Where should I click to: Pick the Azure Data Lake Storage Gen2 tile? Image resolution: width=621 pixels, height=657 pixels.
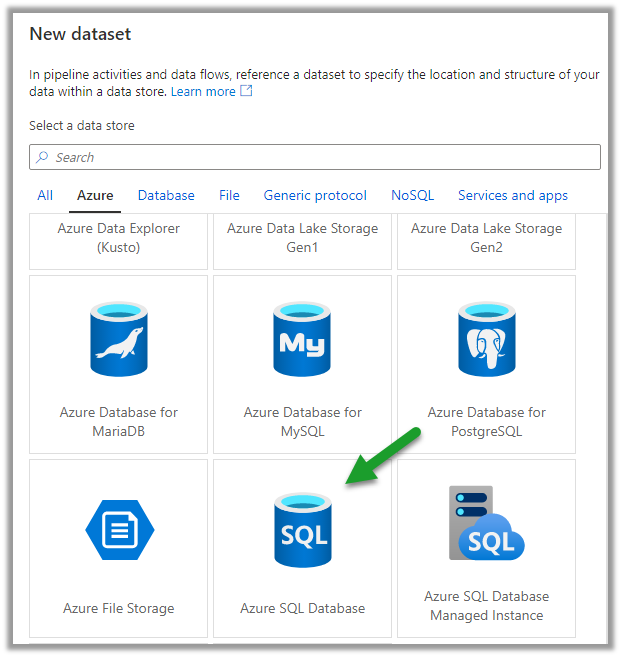click(486, 238)
